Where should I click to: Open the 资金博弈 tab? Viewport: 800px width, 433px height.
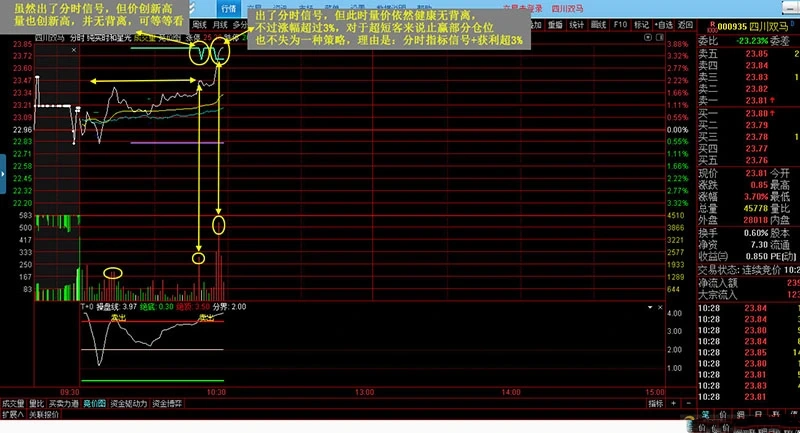(167, 403)
